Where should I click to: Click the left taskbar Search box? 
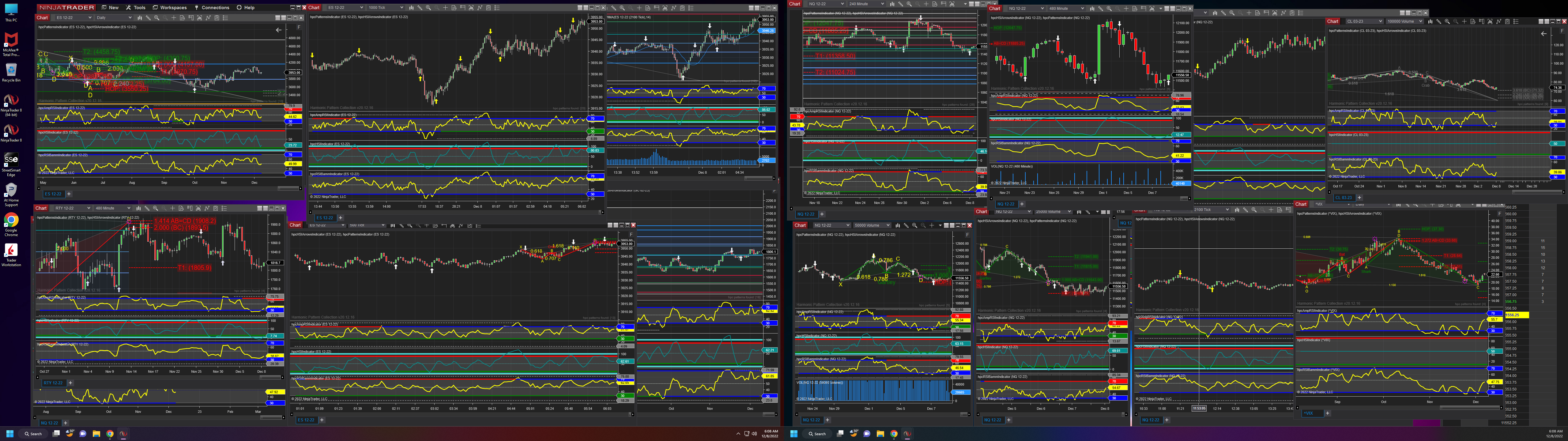click(x=33, y=434)
